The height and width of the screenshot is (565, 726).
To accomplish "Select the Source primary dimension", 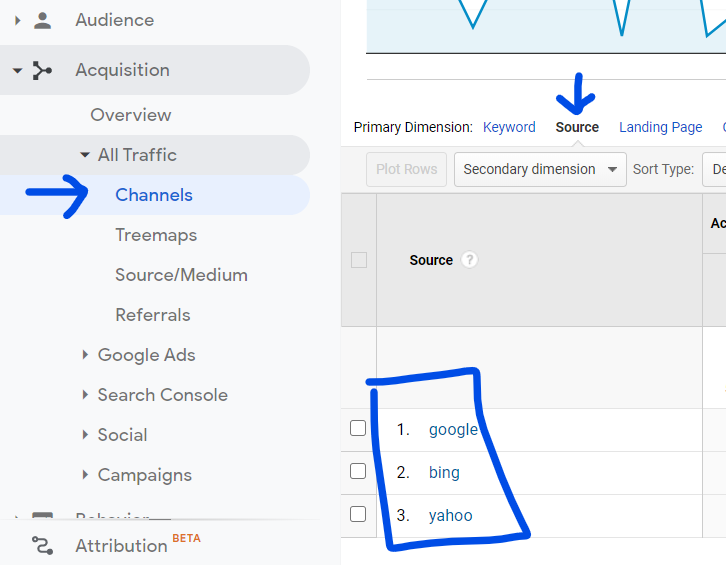I will point(577,127).
